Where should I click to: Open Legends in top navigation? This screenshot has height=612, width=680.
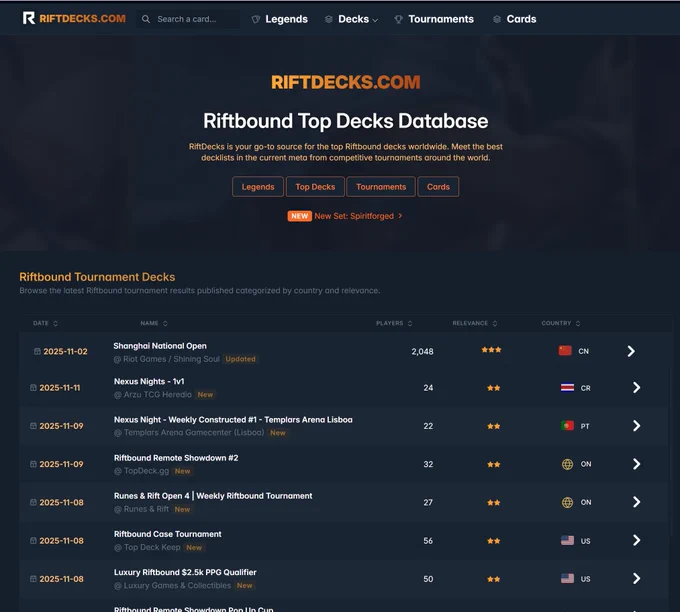(286, 19)
